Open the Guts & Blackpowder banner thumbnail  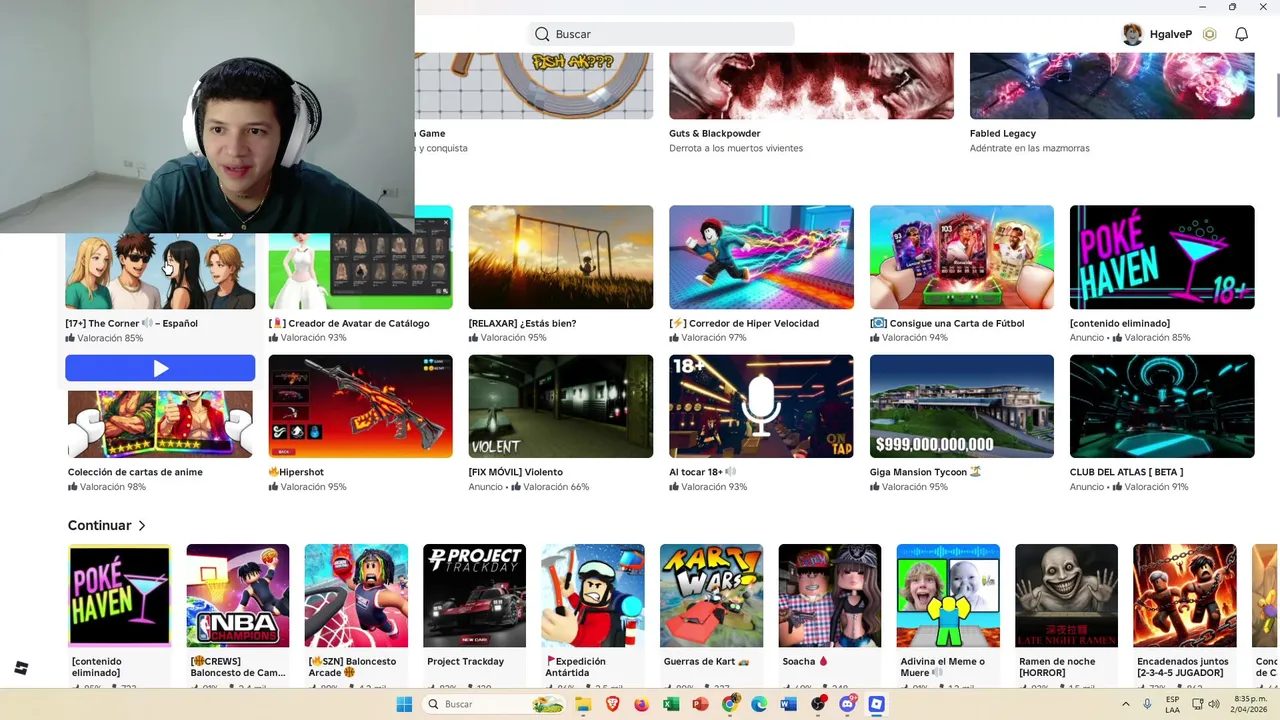(x=811, y=86)
